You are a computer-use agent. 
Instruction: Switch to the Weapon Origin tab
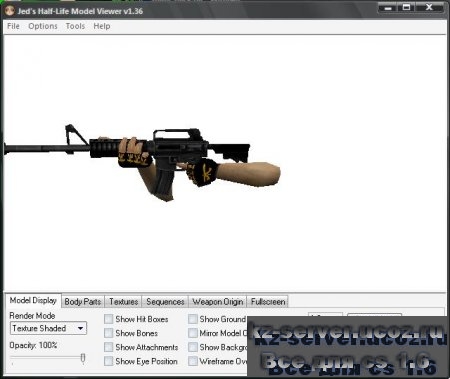pyautogui.click(x=218, y=302)
